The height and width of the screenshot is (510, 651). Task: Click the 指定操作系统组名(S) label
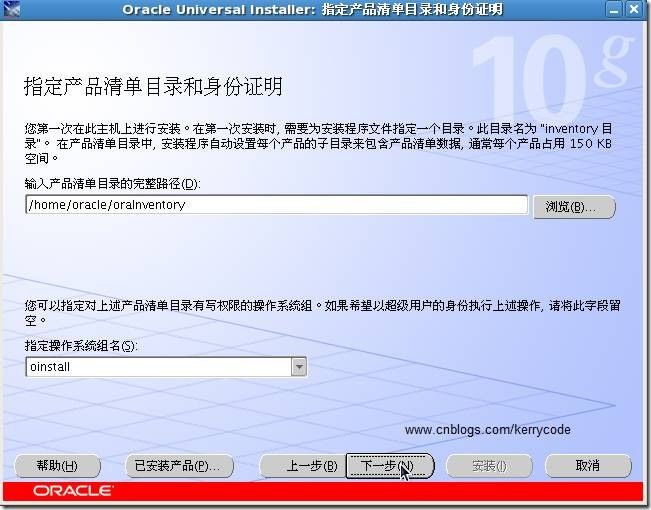point(81,345)
